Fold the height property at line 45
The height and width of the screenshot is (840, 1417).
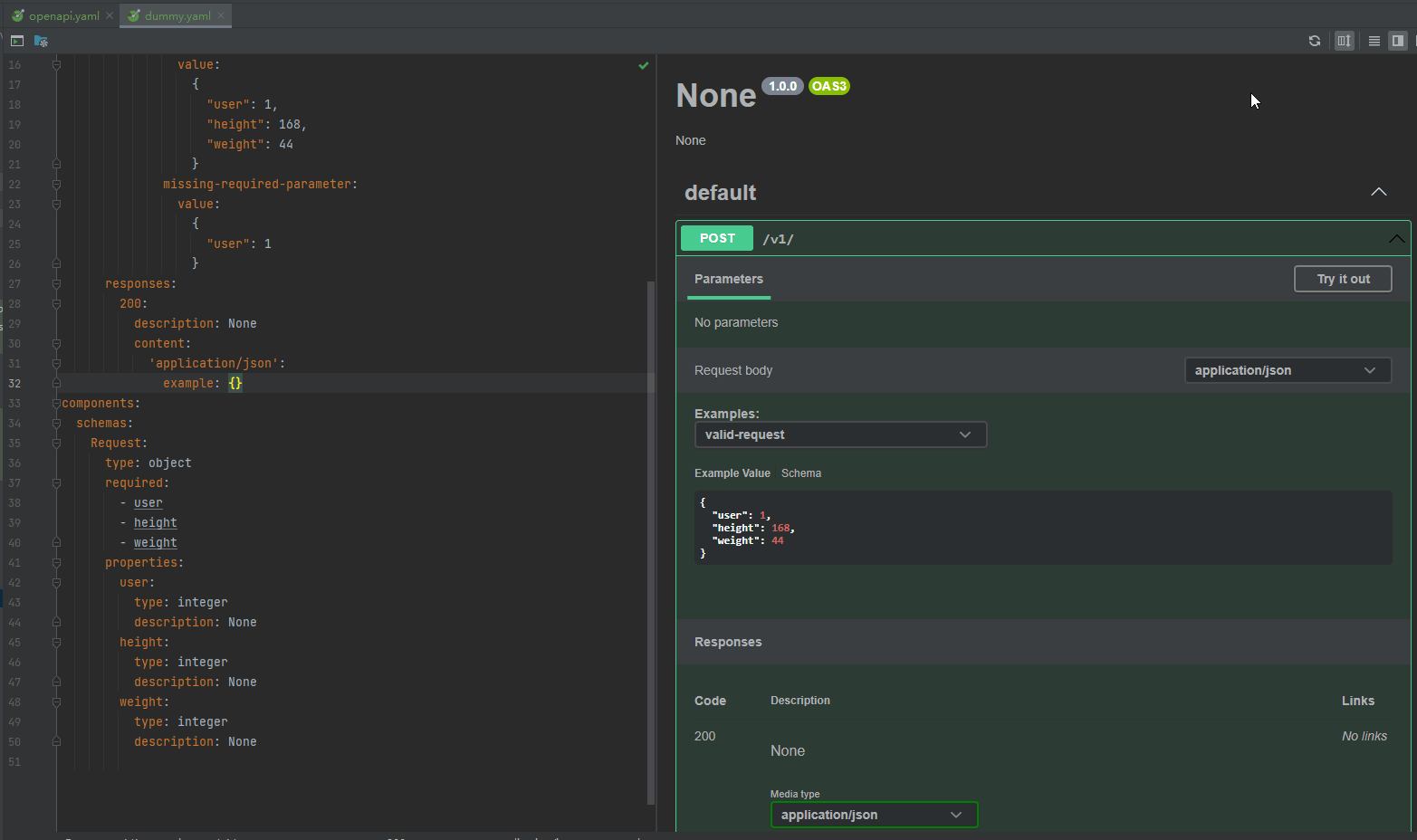tap(56, 643)
